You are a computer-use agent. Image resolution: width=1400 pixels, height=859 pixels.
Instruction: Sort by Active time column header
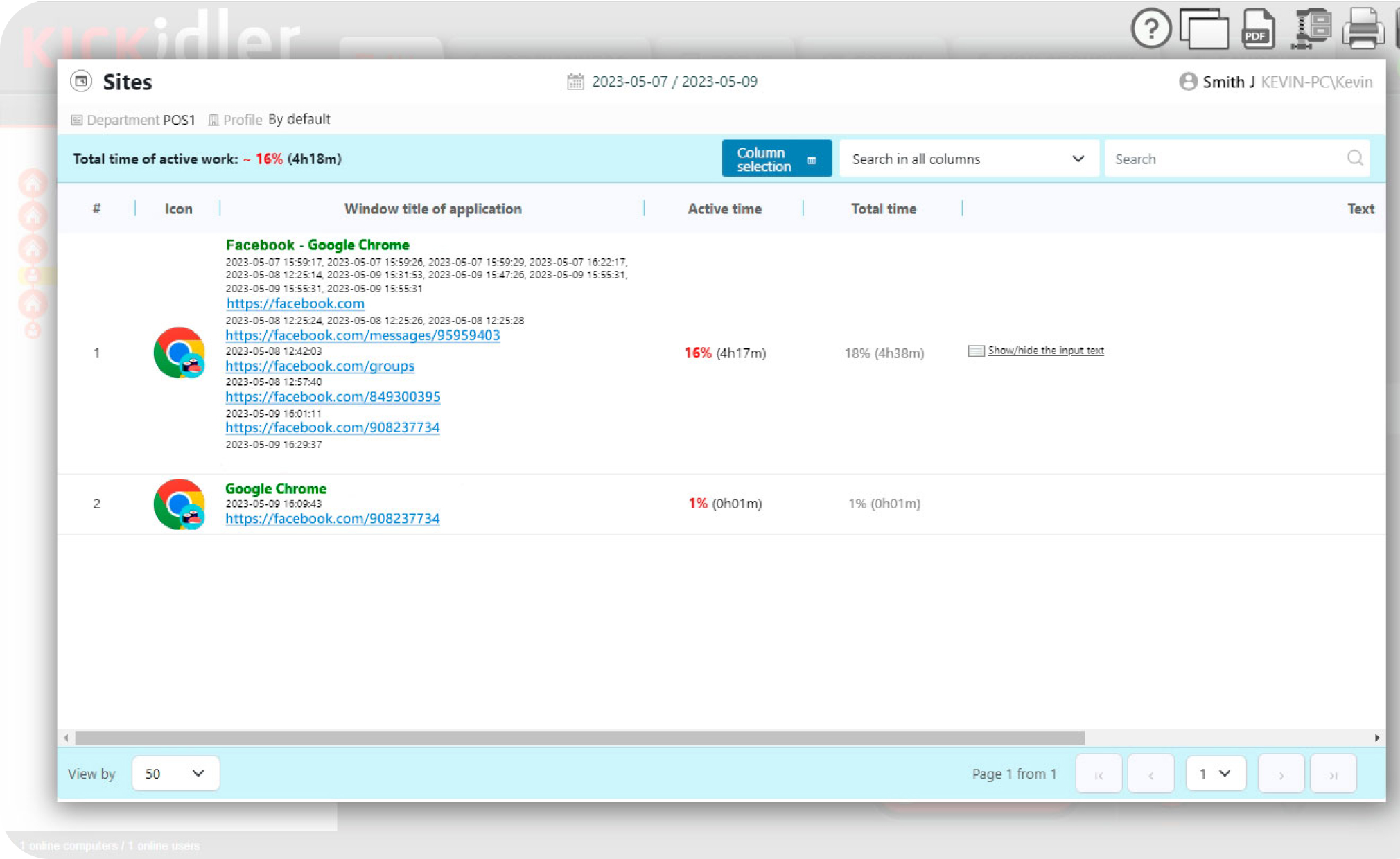click(724, 209)
